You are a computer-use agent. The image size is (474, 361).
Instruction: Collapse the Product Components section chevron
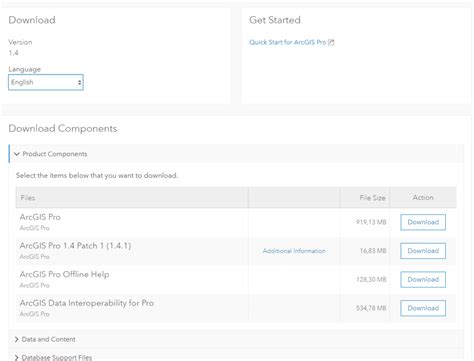click(x=17, y=154)
